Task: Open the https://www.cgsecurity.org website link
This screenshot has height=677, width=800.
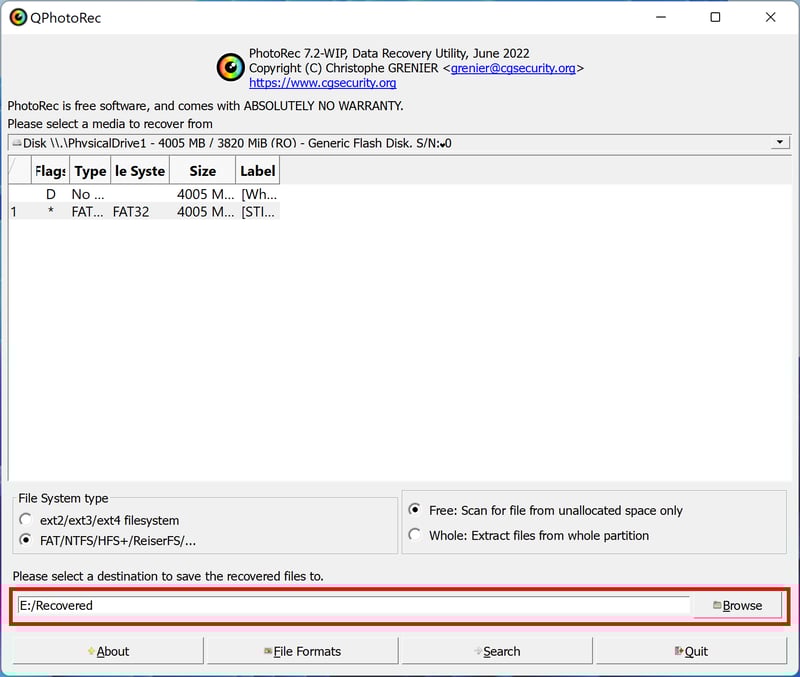Action: [322, 83]
